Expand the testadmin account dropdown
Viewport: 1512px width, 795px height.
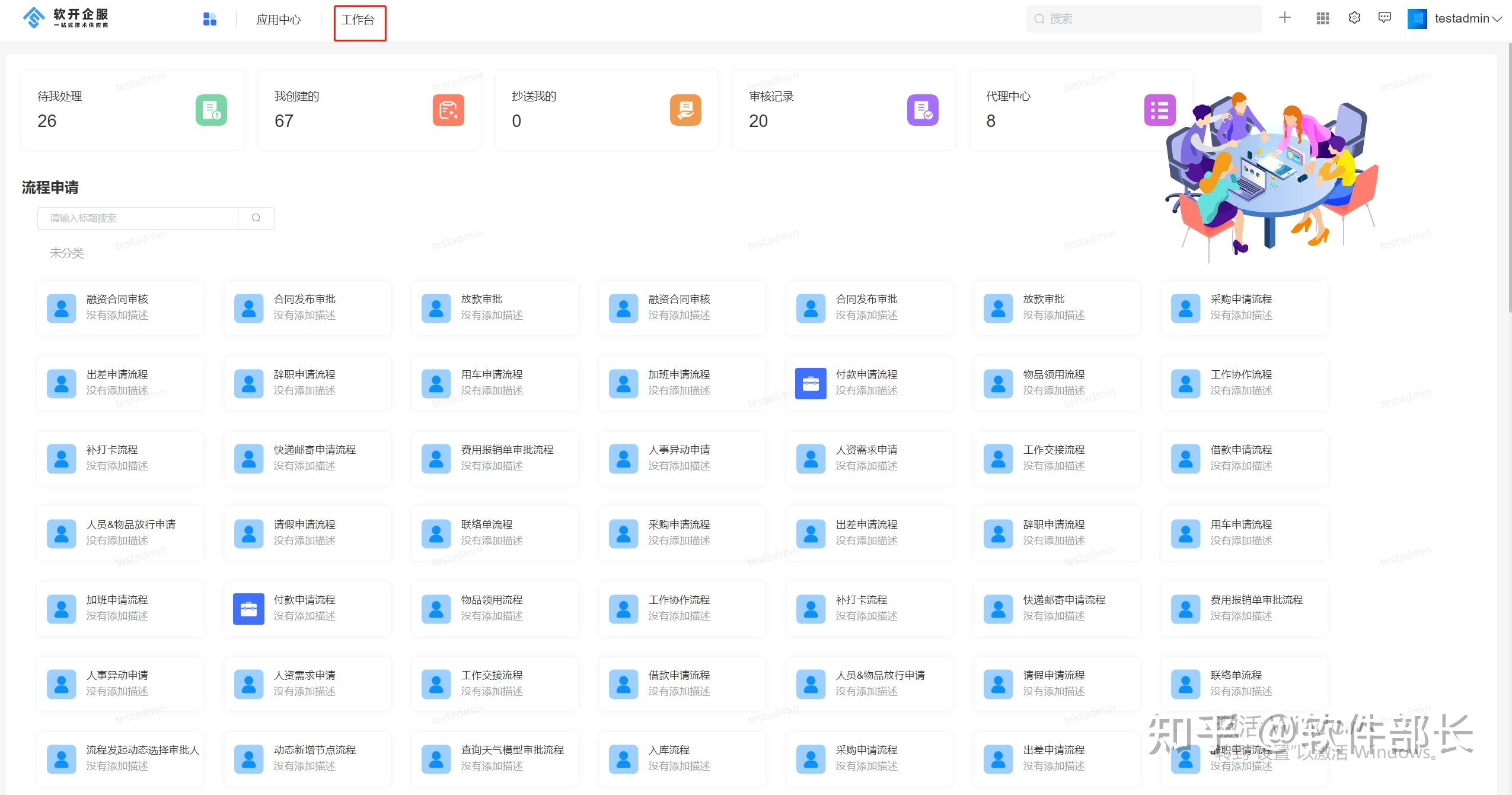point(1497,19)
